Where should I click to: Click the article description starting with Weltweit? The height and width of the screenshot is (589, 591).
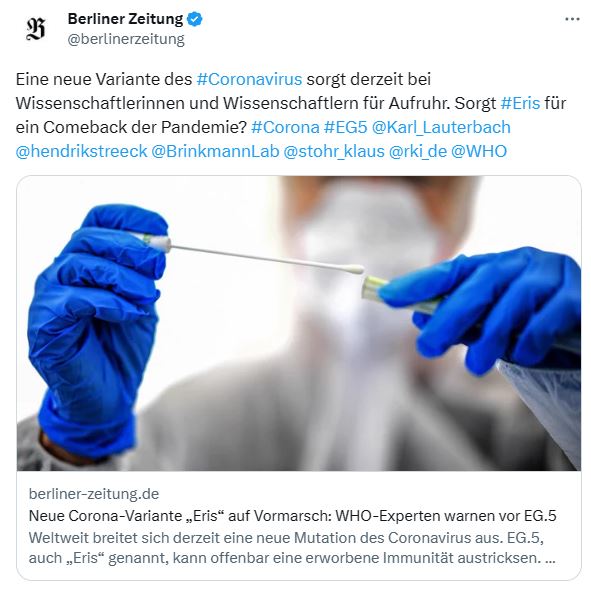(x=292, y=548)
